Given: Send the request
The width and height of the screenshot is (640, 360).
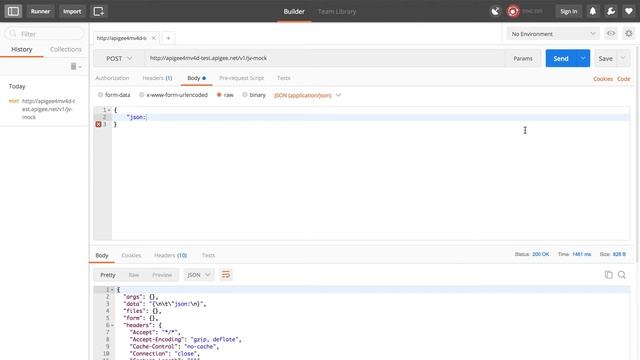Looking at the screenshot, I should pos(561,58).
